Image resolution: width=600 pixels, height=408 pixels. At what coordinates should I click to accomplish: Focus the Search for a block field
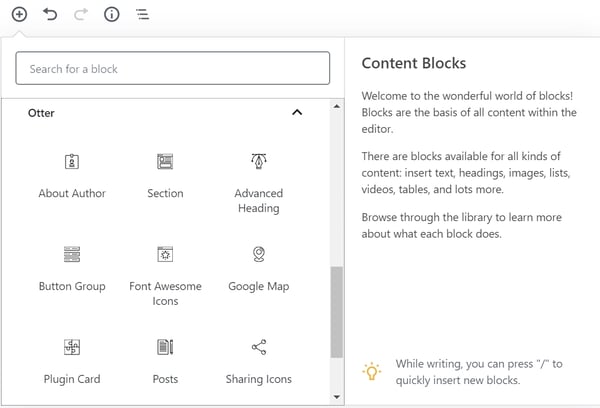pos(173,69)
